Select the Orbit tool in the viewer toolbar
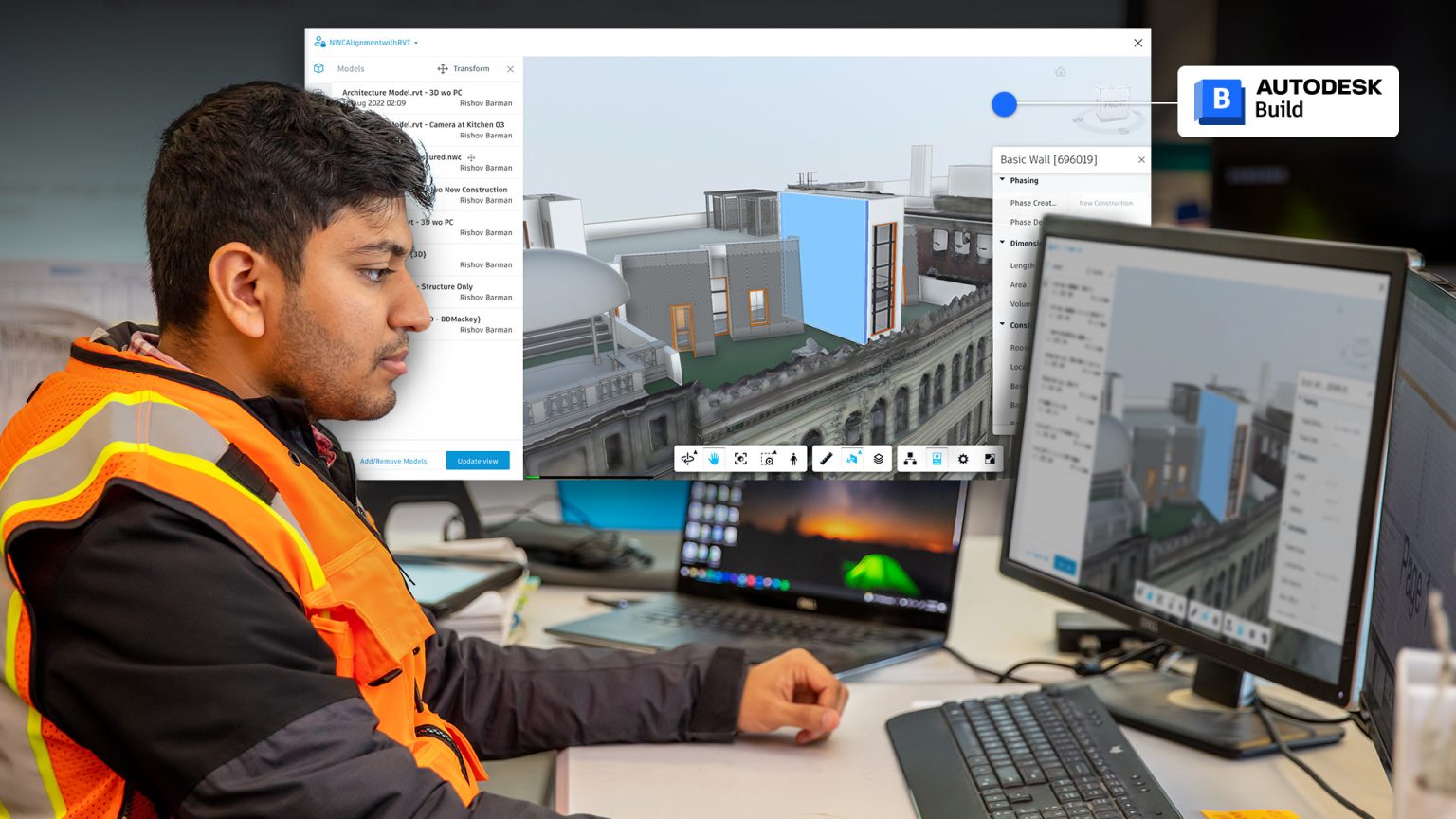Image resolution: width=1456 pixels, height=819 pixels. pyautogui.click(x=689, y=459)
